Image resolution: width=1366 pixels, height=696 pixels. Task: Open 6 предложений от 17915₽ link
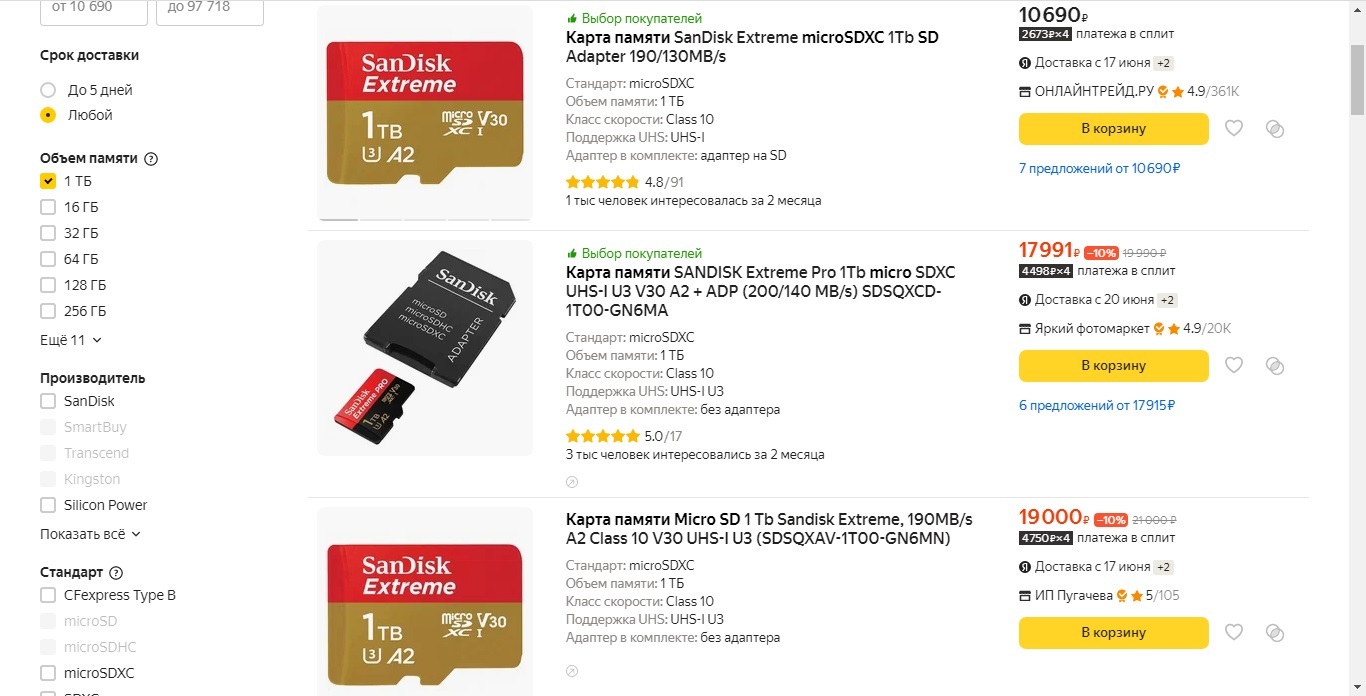pos(1096,405)
